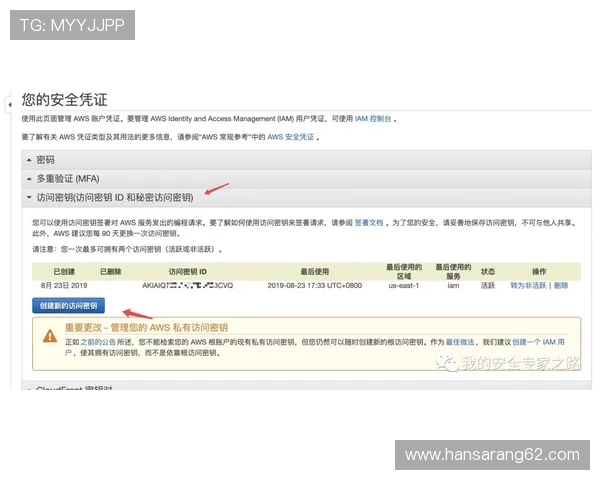Open the AWS 安全凭证 link
Screen dimensions: 600x480
point(290,137)
